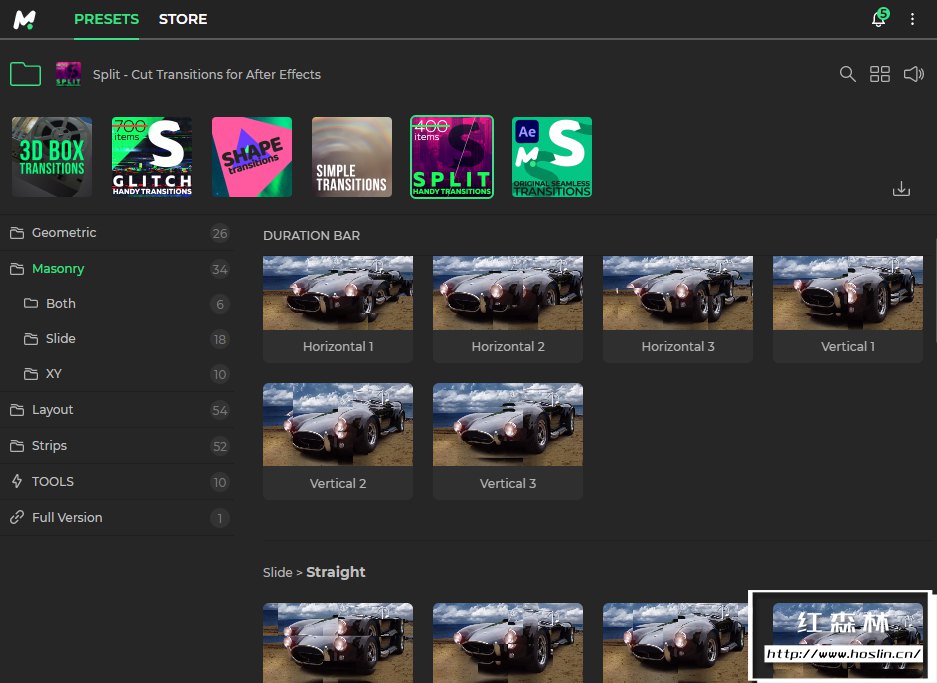Screen dimensions: 937x683
Task: Select the Horizontal 3 preset thumbnail
Action: (x=678, y=293)
